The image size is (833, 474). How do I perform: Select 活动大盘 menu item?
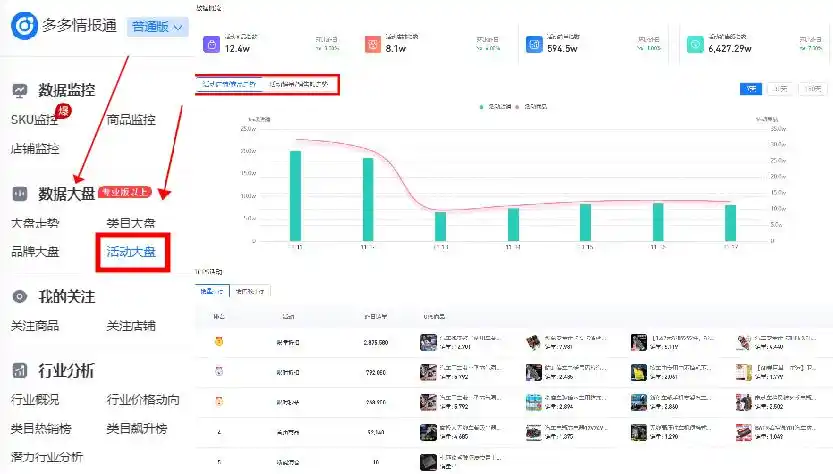(132, 252)
